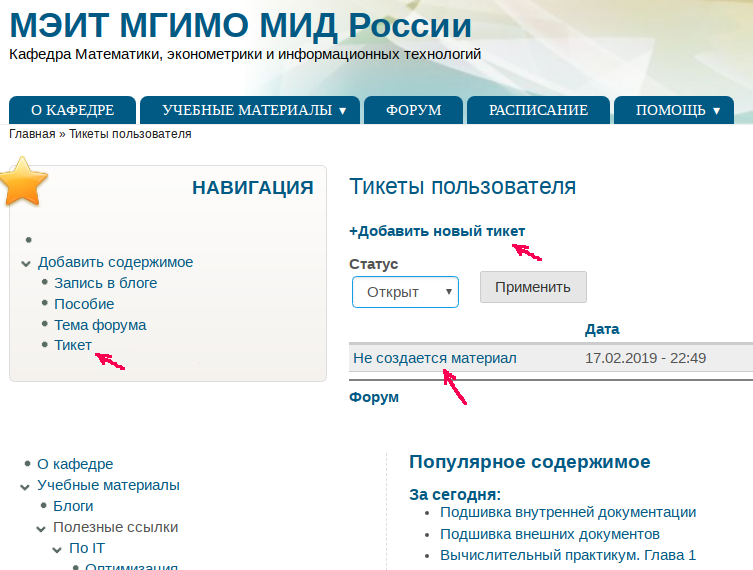The height and width of the screenshot is (570, 753).
Task: Open the Добавить содержимое link
Action: point(115,262)
